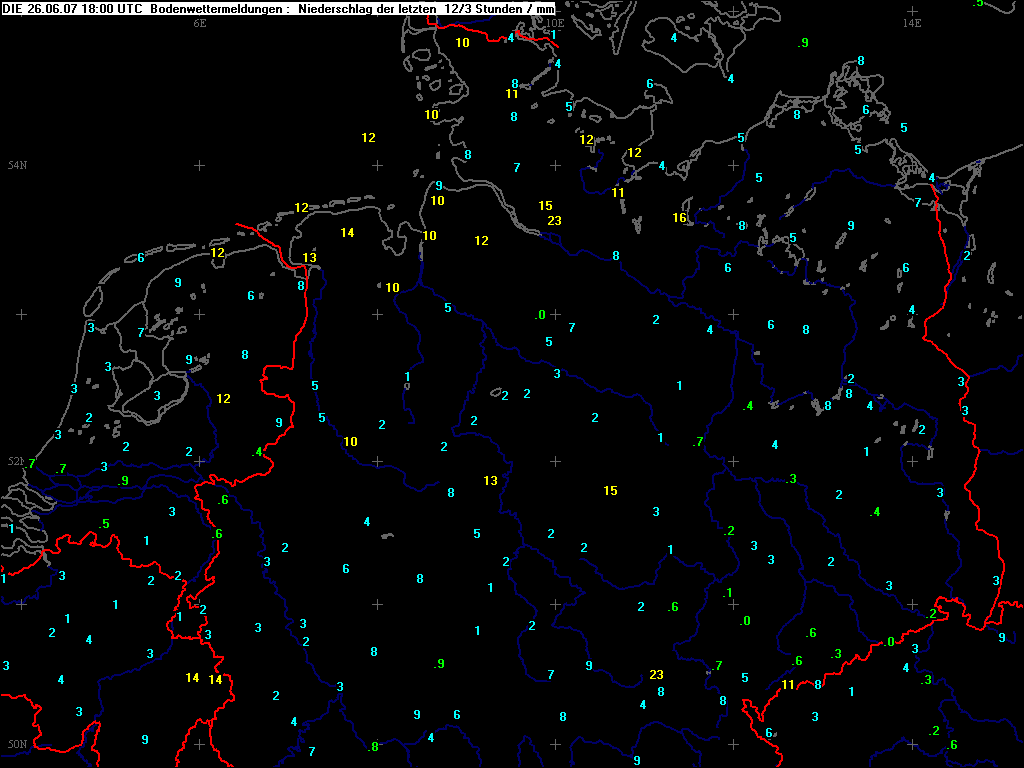Screen dimensions: 1024x768
Task: Click the Niederschlag der letzten heading text
Action: point(367,8)
